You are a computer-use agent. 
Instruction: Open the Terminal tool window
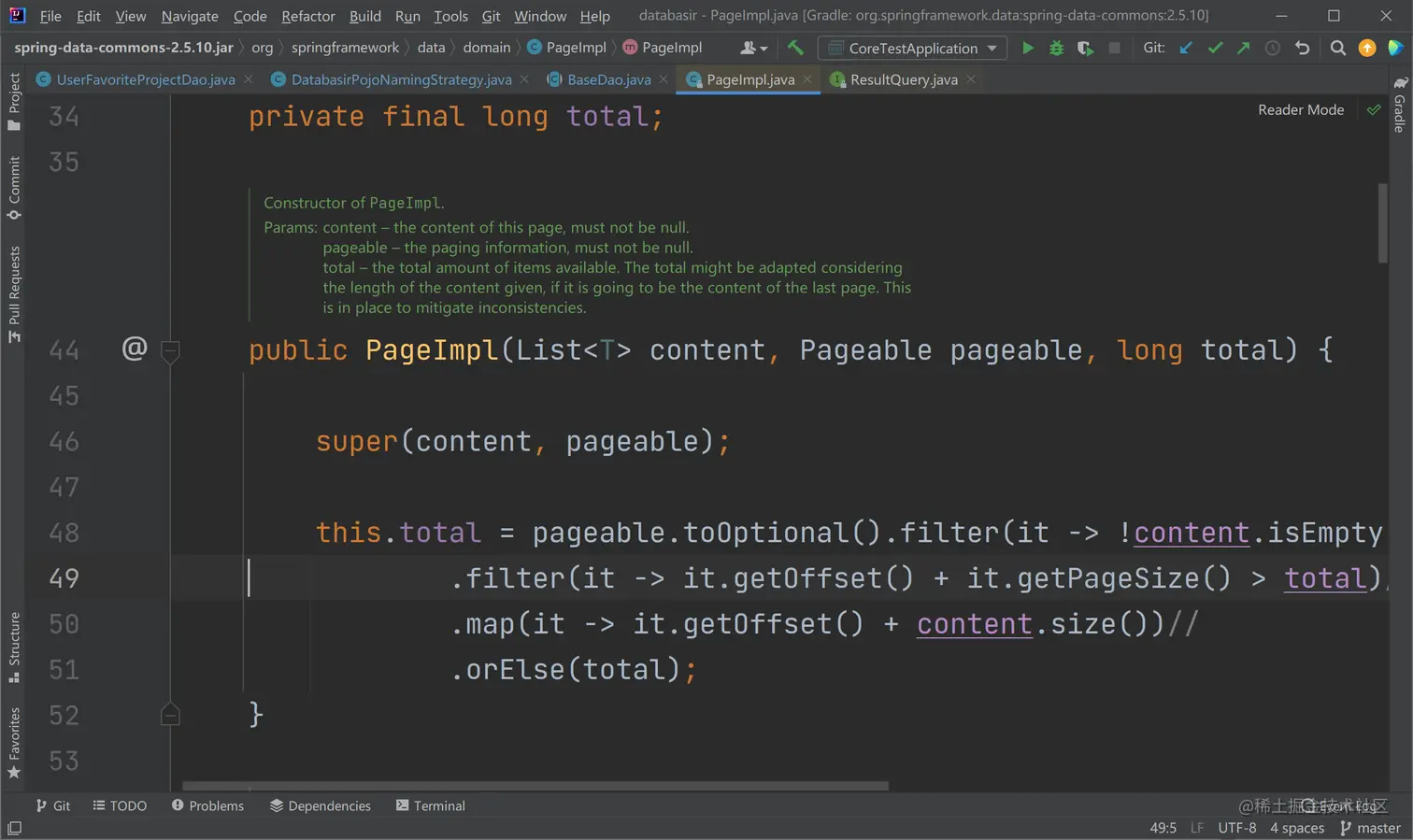(430, 805)
